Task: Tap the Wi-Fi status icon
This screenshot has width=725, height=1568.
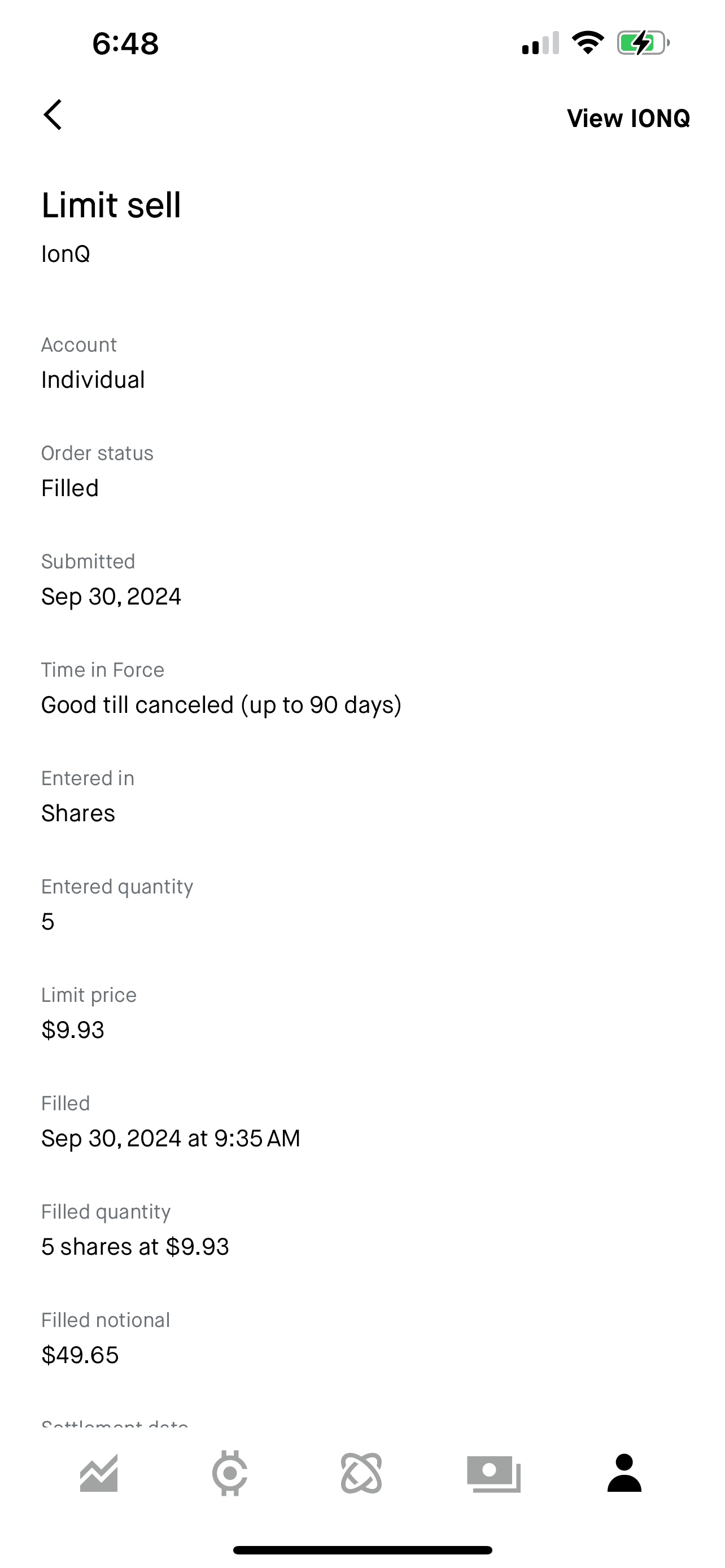Action: [x=587, y=43]
